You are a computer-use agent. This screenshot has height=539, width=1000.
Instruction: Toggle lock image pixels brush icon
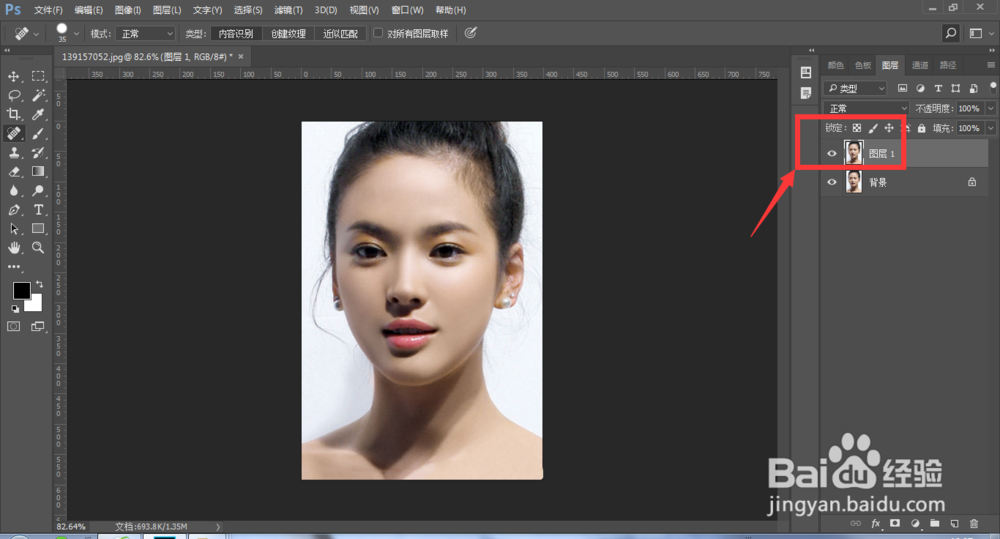point(873,128)
